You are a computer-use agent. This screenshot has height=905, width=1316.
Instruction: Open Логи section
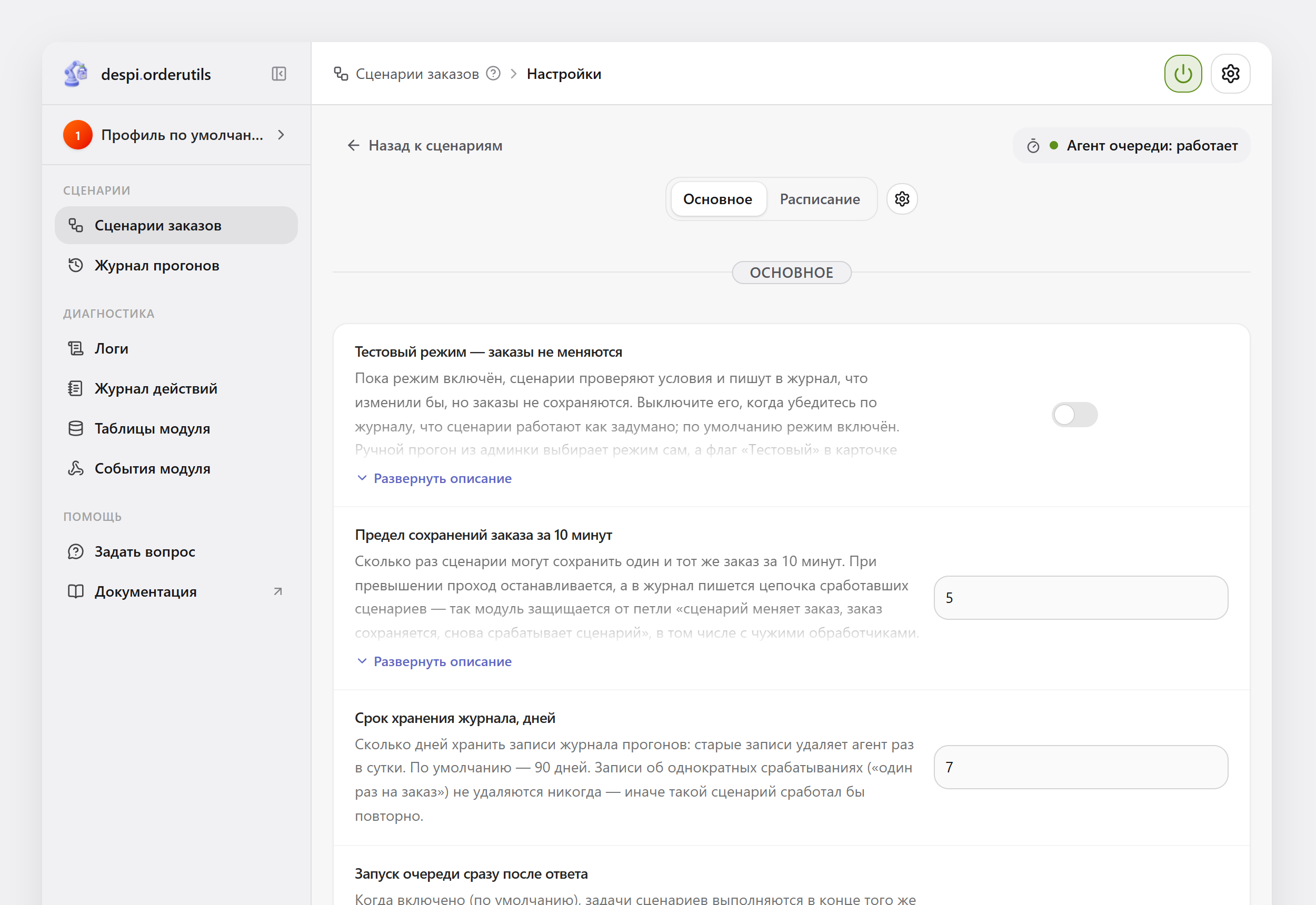pyautogui.click(x=176, y=348)
